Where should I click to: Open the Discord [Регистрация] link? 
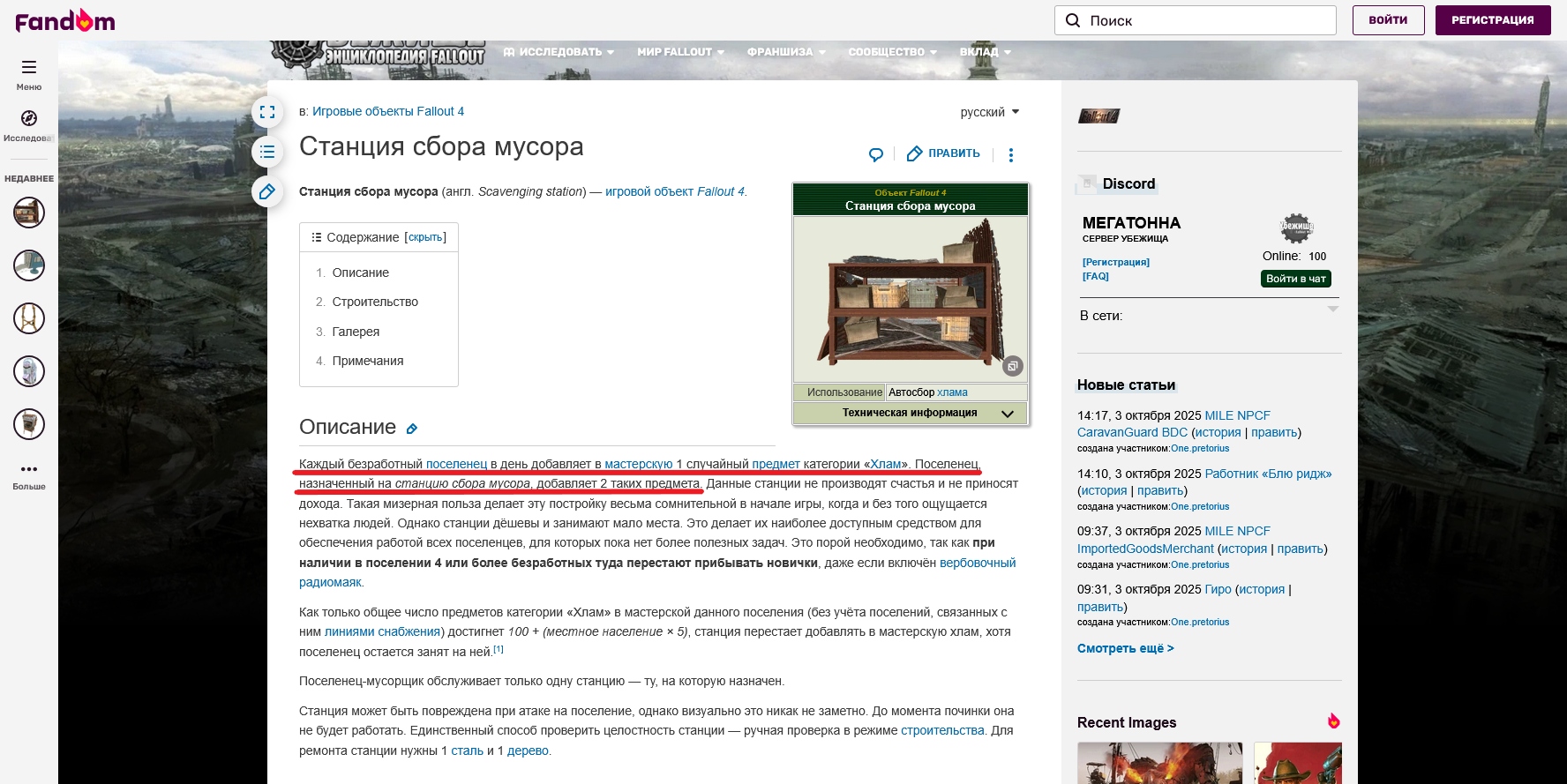point(1116,262)
